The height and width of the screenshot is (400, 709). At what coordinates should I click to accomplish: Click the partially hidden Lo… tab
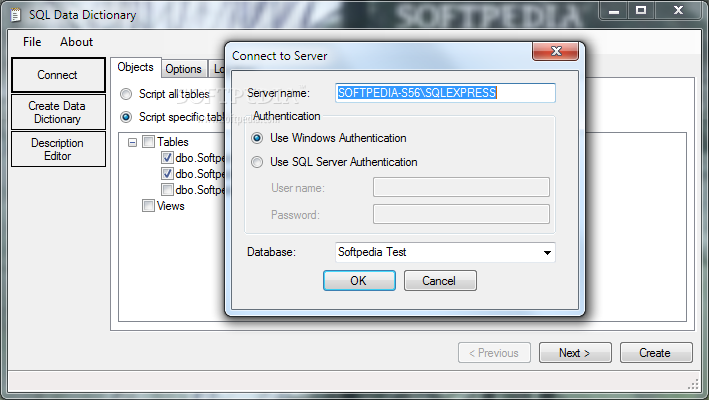[x=218, y=69]
